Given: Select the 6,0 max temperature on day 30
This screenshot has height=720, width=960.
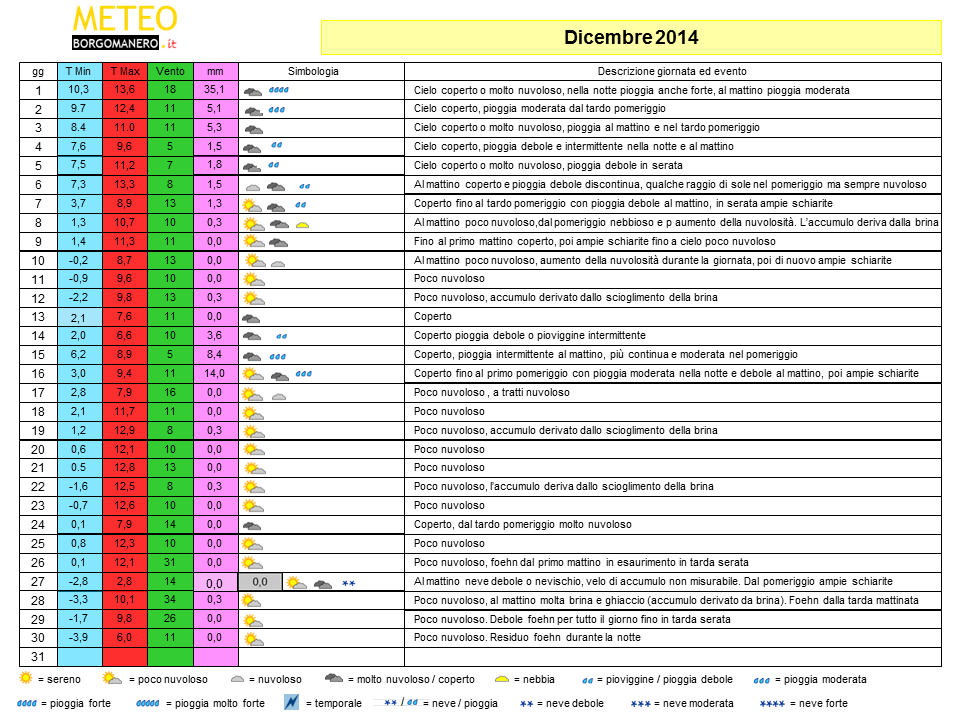Looking at the screenshot, I should (125, 637).
